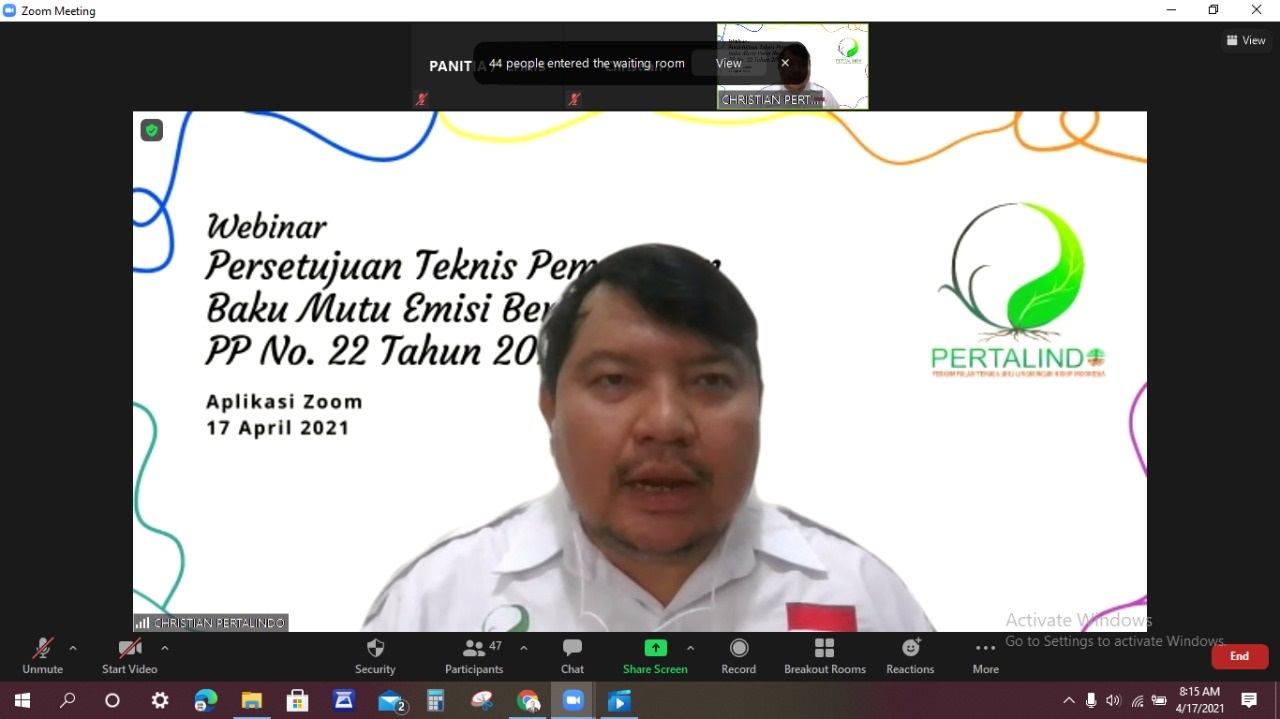Open the Reactions picker

[x=910, y=656]
